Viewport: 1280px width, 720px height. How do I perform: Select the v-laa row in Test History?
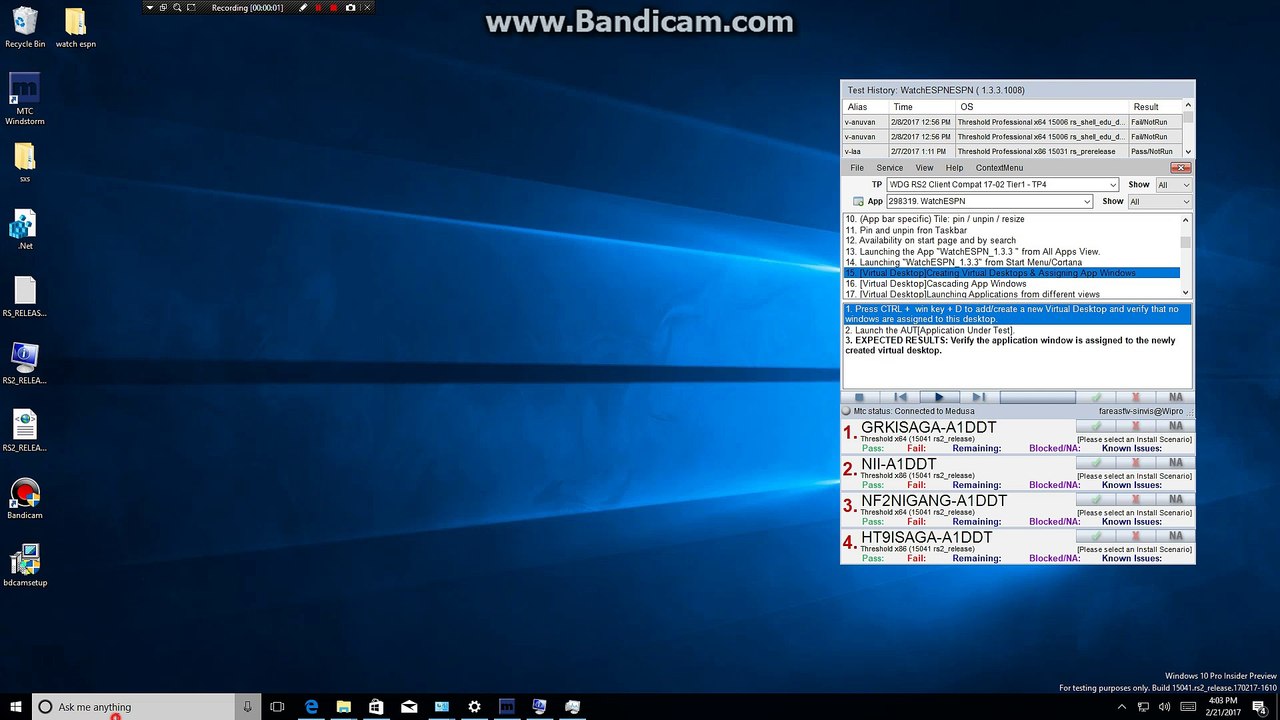click(x=1013, y=151)
